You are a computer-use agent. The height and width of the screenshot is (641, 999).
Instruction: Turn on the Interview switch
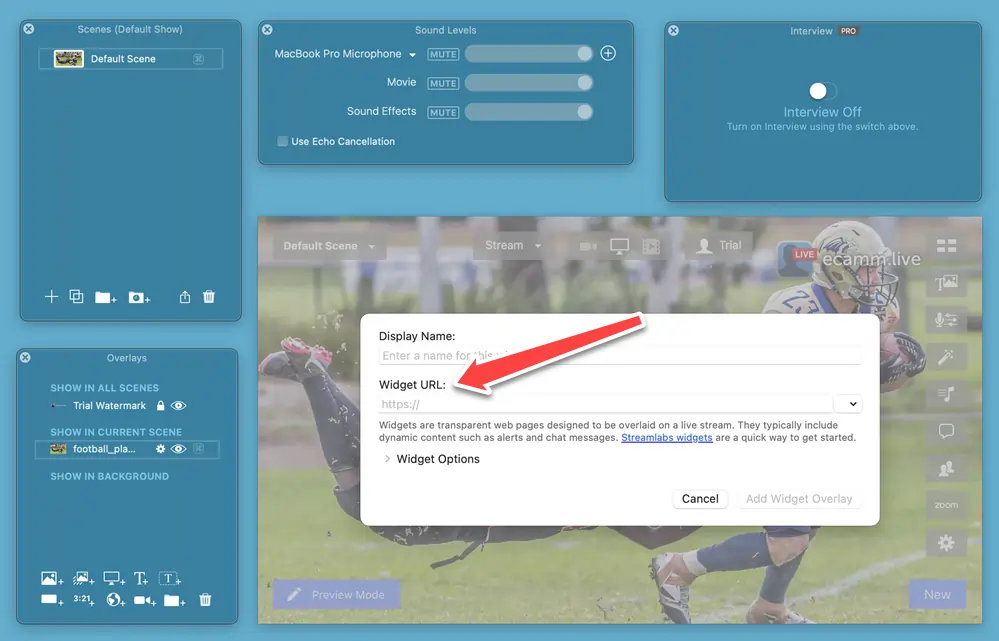point(822,89)
